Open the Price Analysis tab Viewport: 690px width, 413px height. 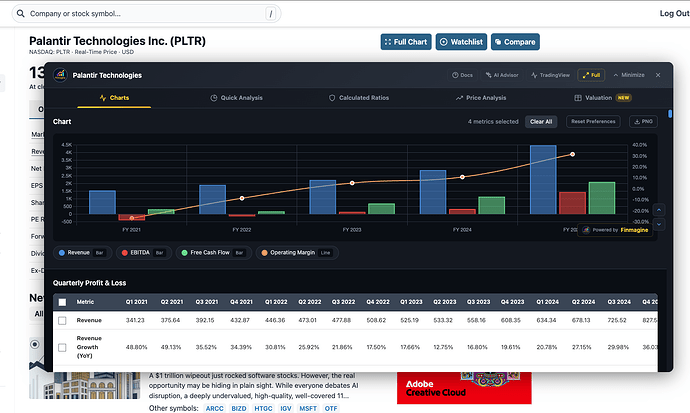click(481, 98)
